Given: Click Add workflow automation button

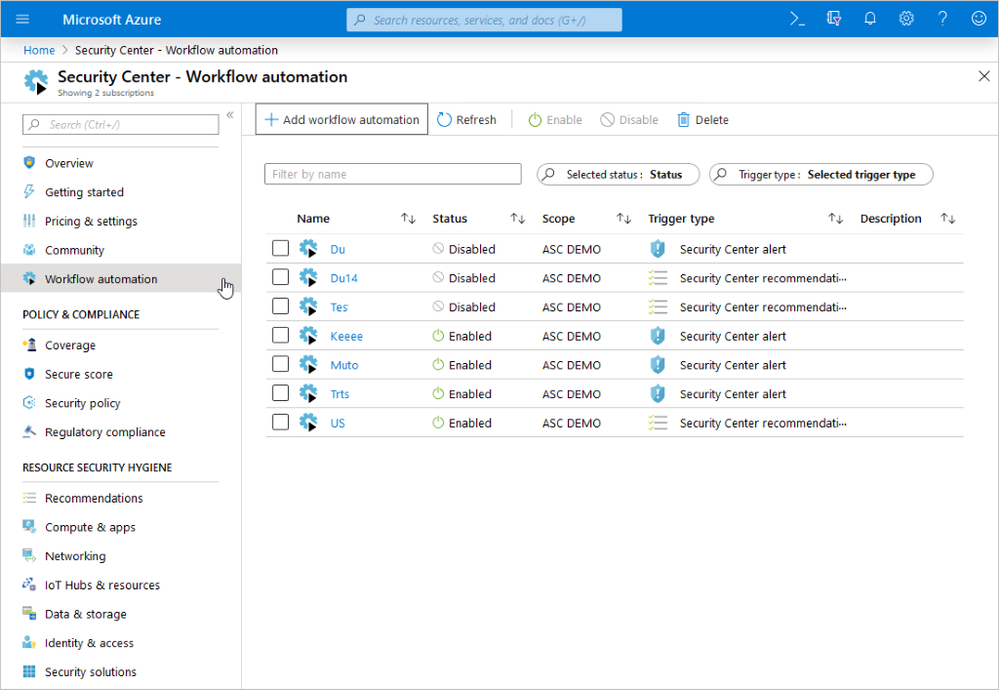Looking at the screenshot, I should point(342,120).
